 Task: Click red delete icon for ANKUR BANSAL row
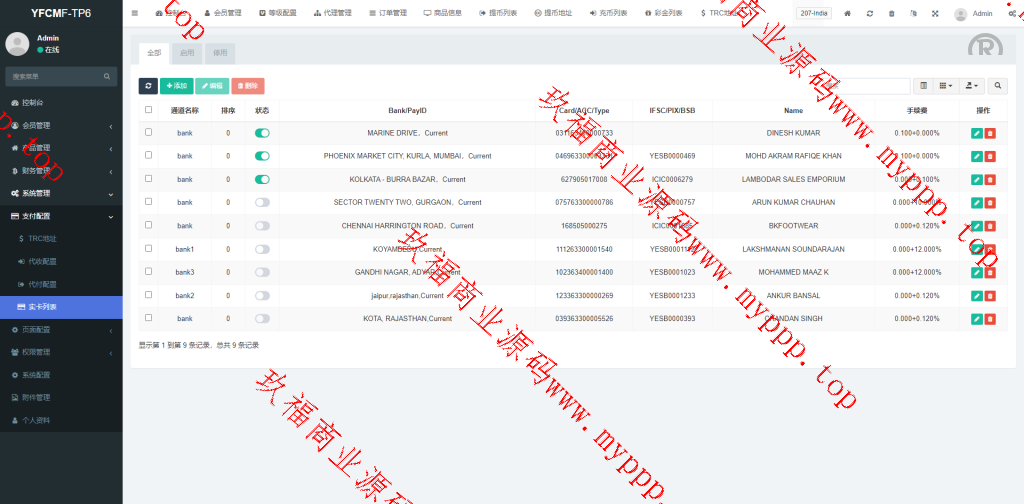pyautogui.click(x=990, y=295)
